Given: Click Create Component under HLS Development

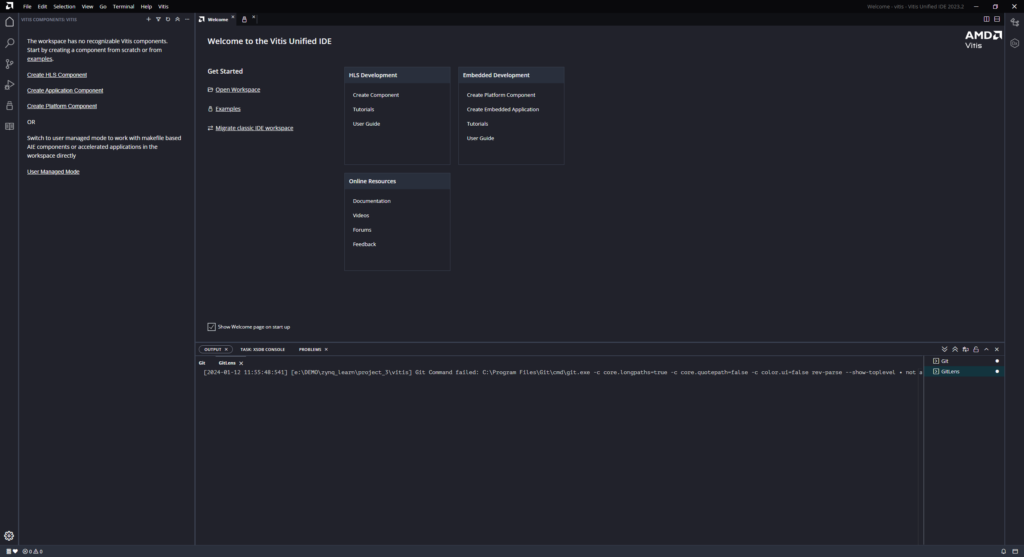Looking at the screenshot, I should [x=376, y=95].
